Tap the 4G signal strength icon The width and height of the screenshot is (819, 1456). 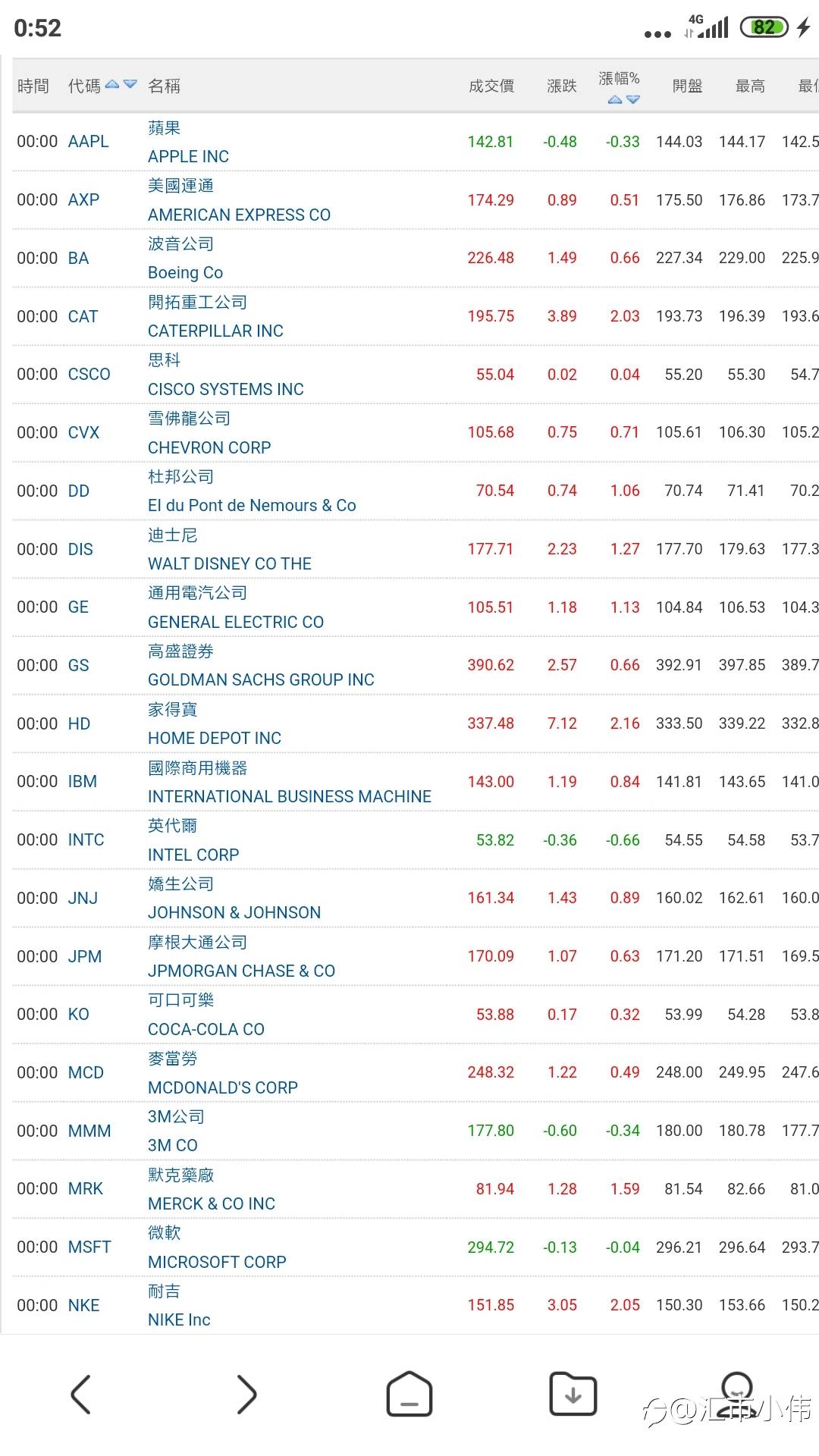click(707, 27)
